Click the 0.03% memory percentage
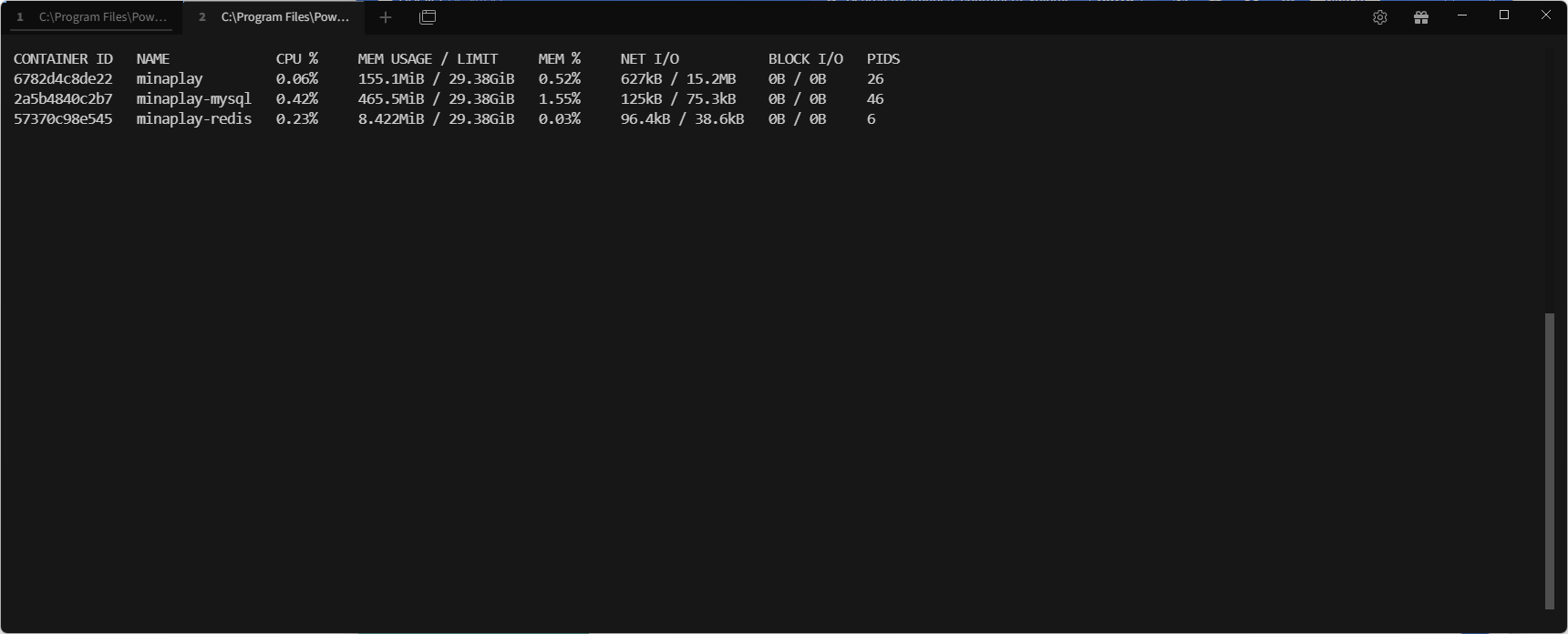 click(x=559, y=119)
